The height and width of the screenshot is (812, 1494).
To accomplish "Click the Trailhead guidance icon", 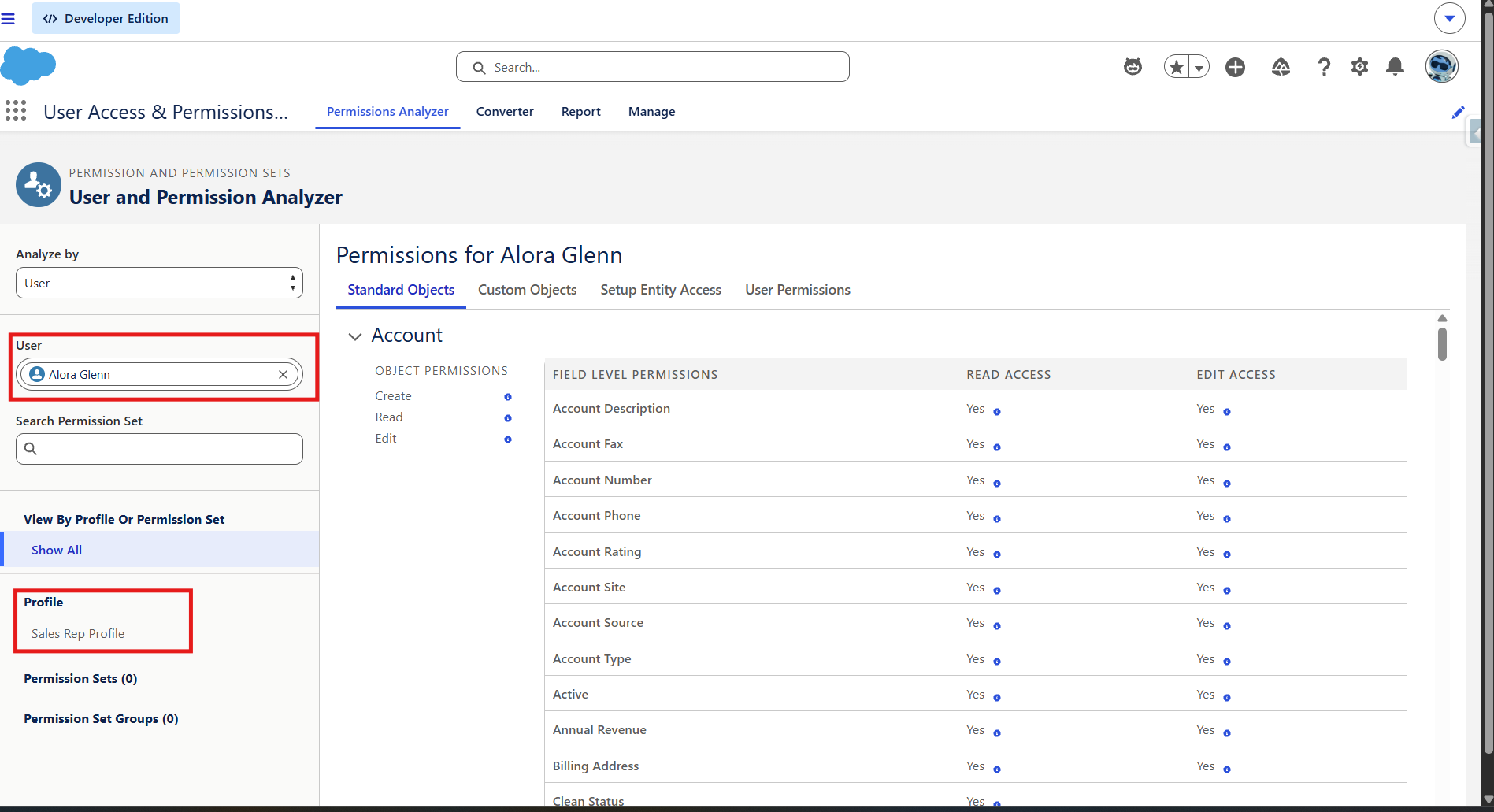I will pyautogui.click(x=1281, y=67).
